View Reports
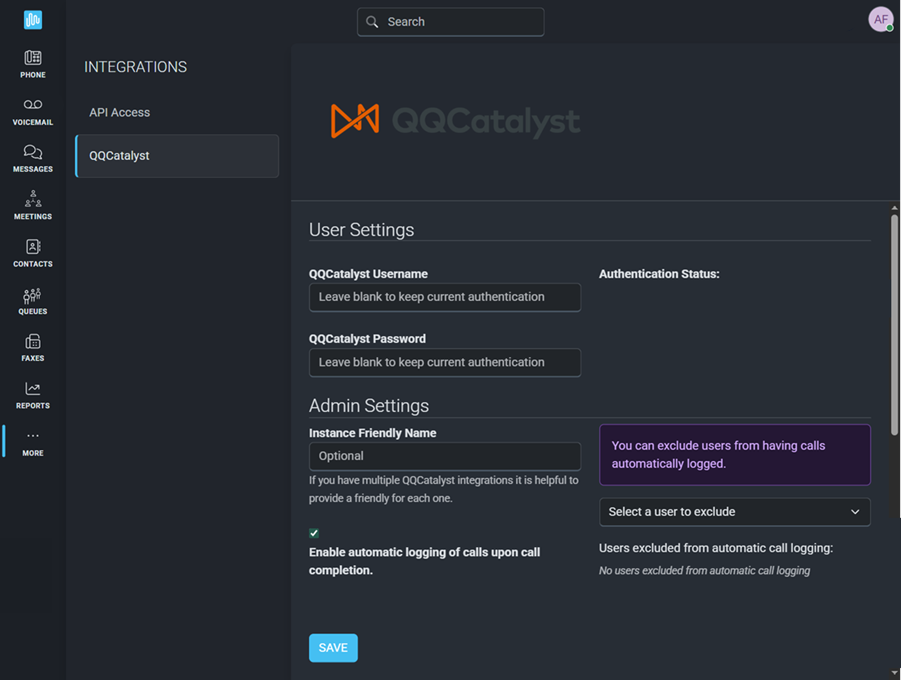This screenshot has height=680, width=901. pyautogui.click(x=32, y=394)
